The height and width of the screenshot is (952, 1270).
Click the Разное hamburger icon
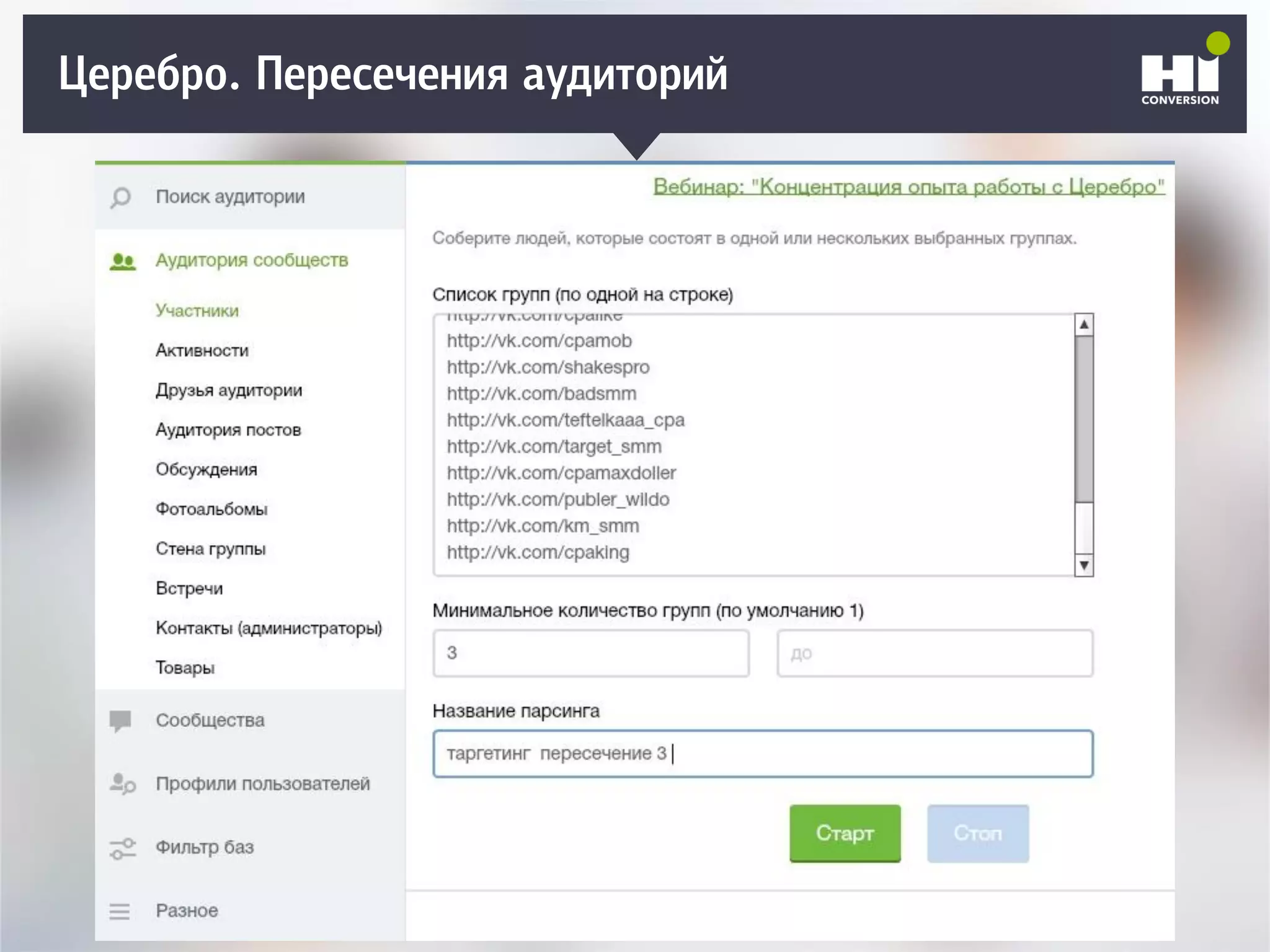[x=120, y=911]
